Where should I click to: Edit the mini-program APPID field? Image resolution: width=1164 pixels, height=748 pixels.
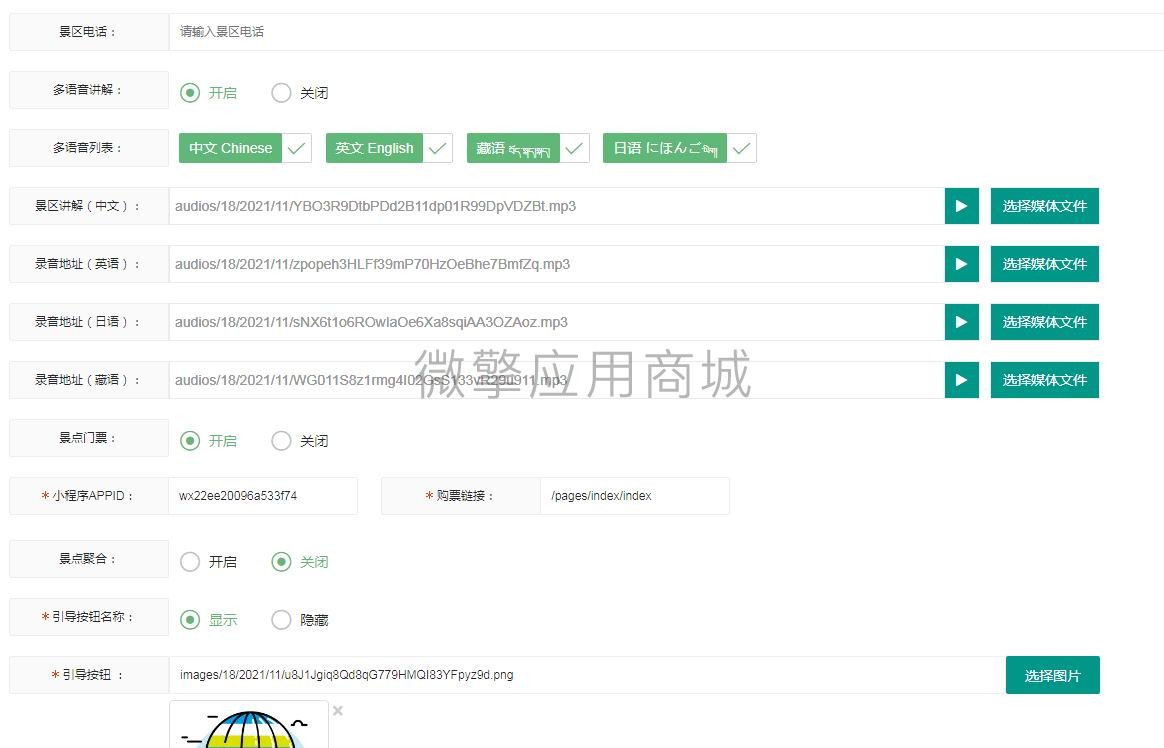263,496
